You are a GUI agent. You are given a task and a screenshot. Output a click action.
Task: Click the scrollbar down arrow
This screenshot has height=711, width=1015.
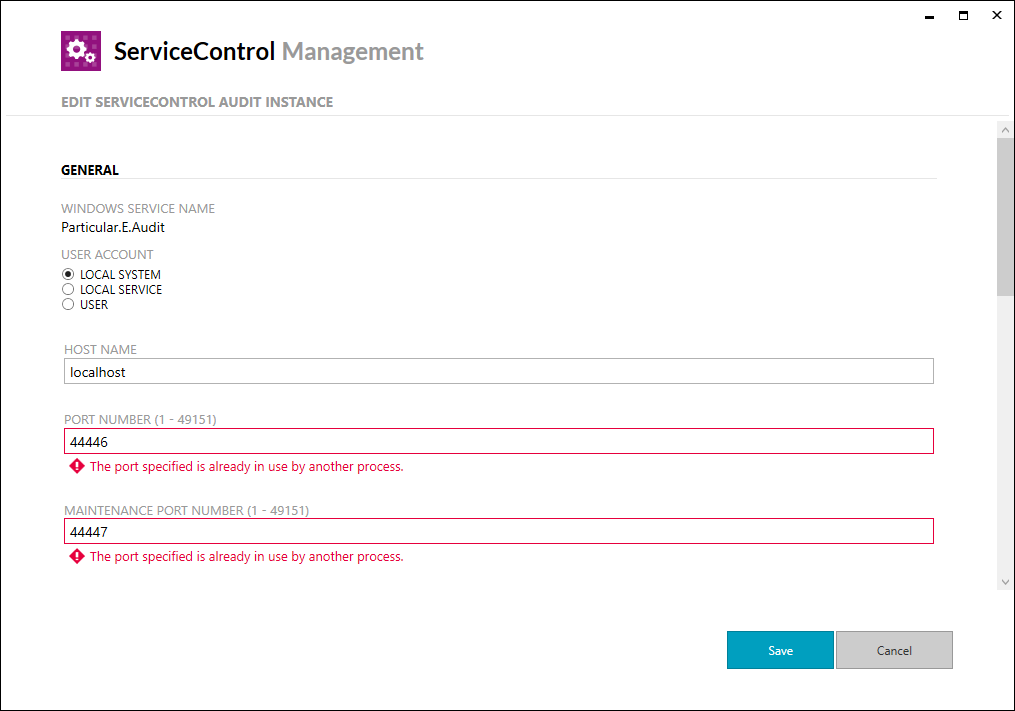click(x=1005, y=581)
